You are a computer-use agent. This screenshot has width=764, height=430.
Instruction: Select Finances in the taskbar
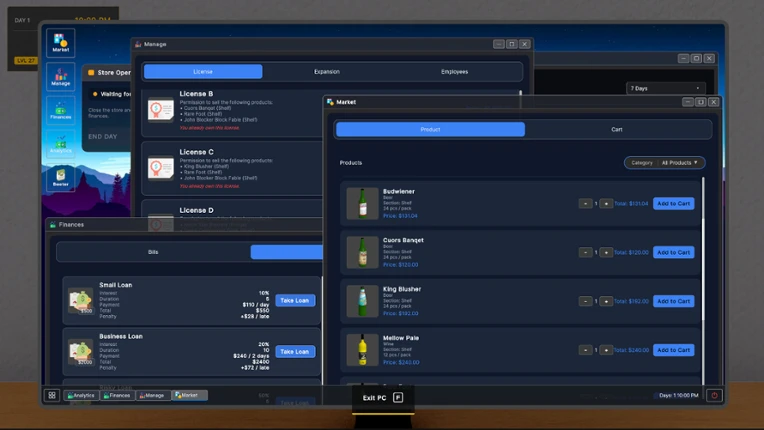click(x=117, y=395)
